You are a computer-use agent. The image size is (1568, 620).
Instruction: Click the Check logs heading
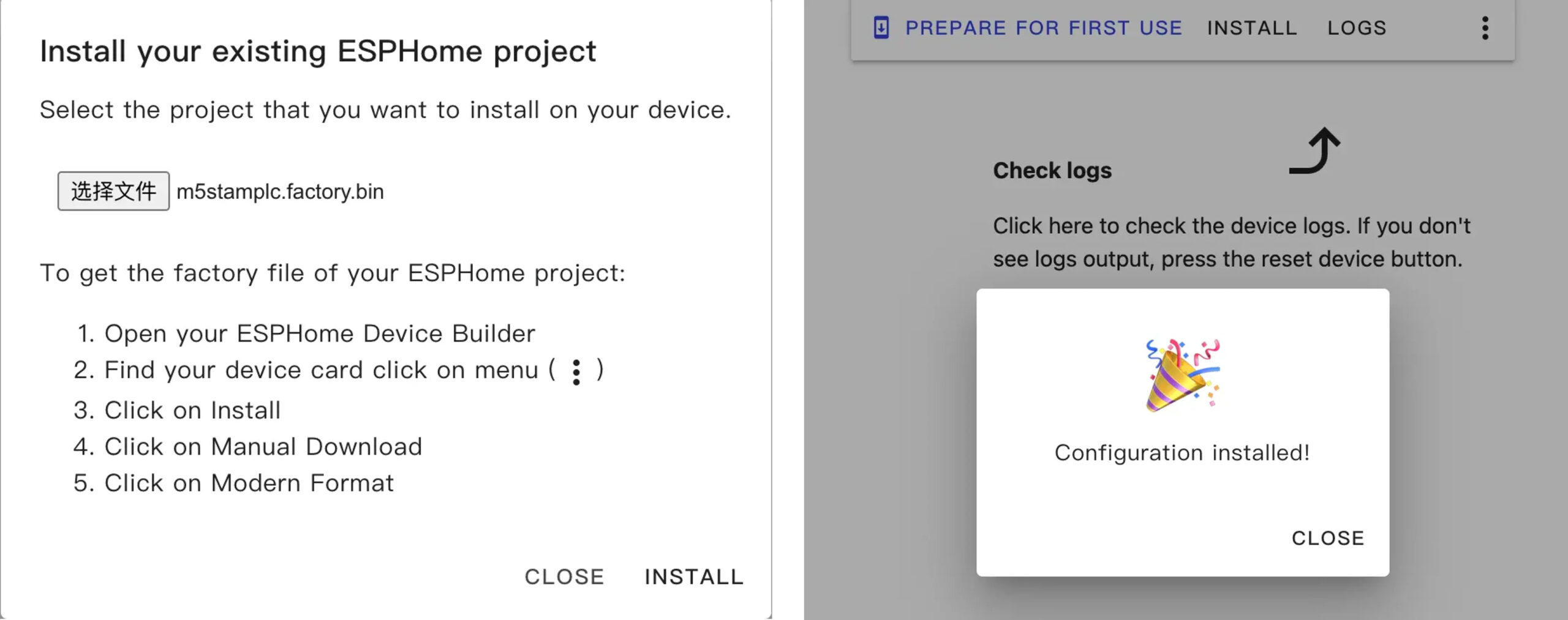(1052, 171)
